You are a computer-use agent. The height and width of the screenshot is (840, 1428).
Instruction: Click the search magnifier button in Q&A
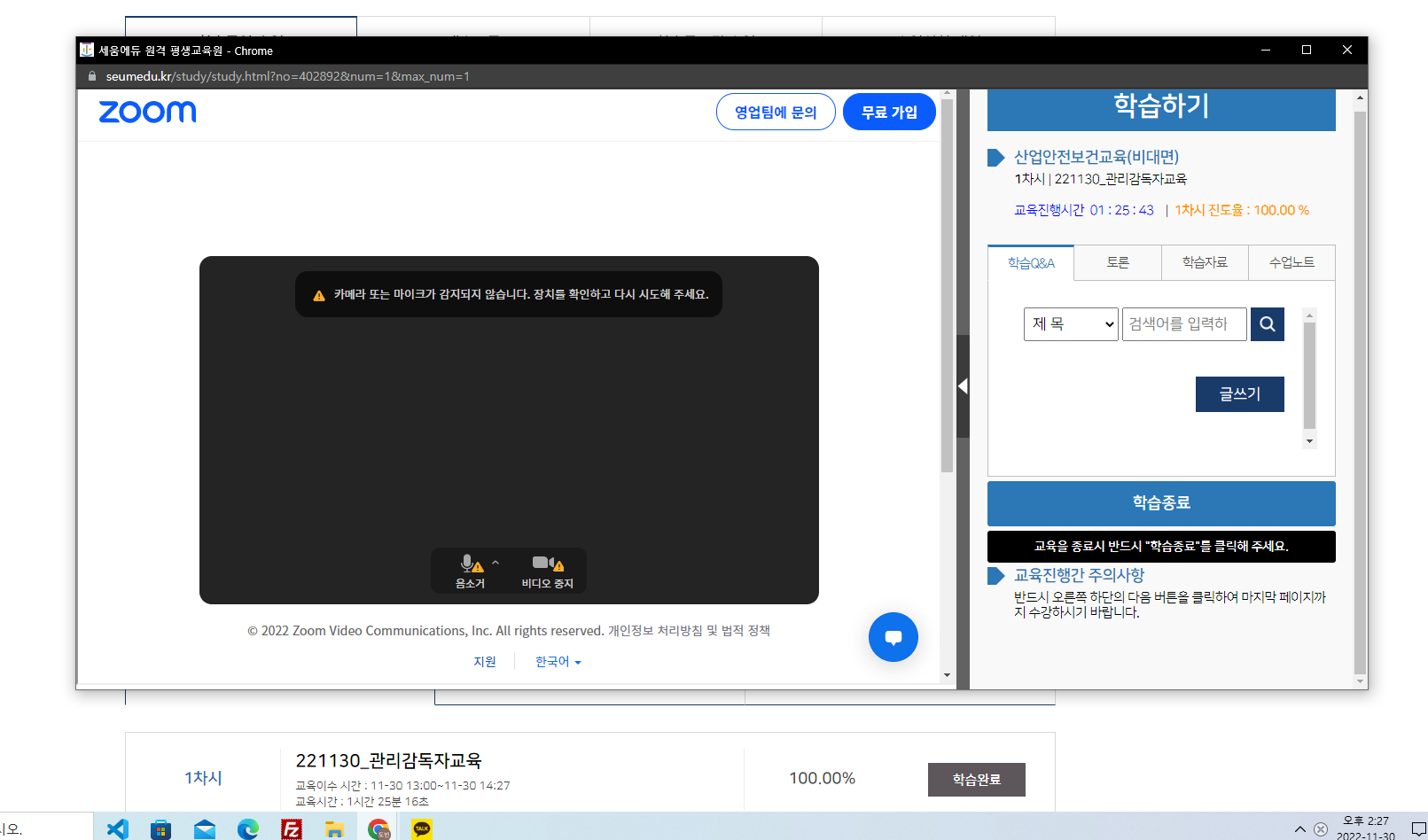pos(1267,324)
